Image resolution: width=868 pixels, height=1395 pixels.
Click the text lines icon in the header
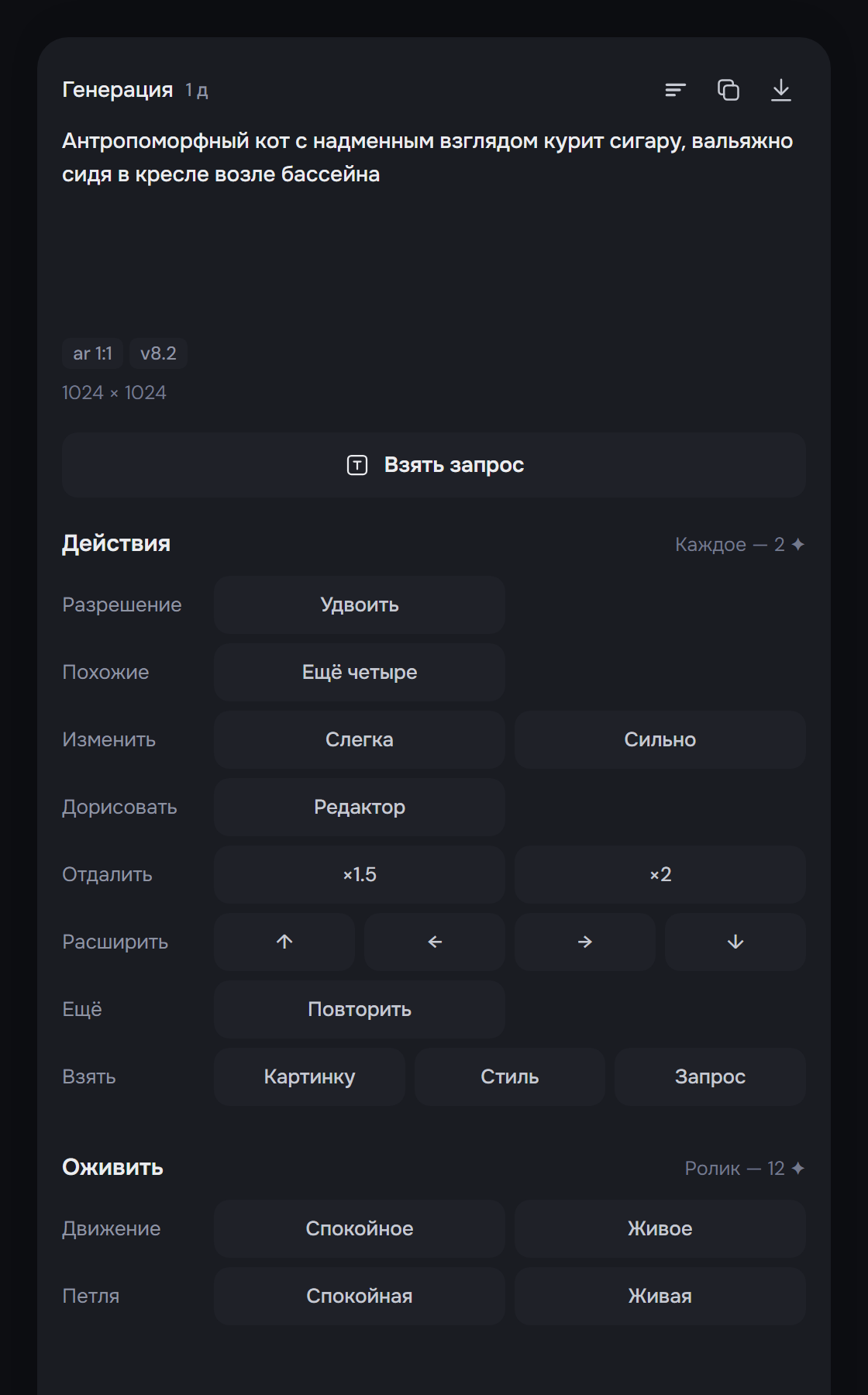675,90
